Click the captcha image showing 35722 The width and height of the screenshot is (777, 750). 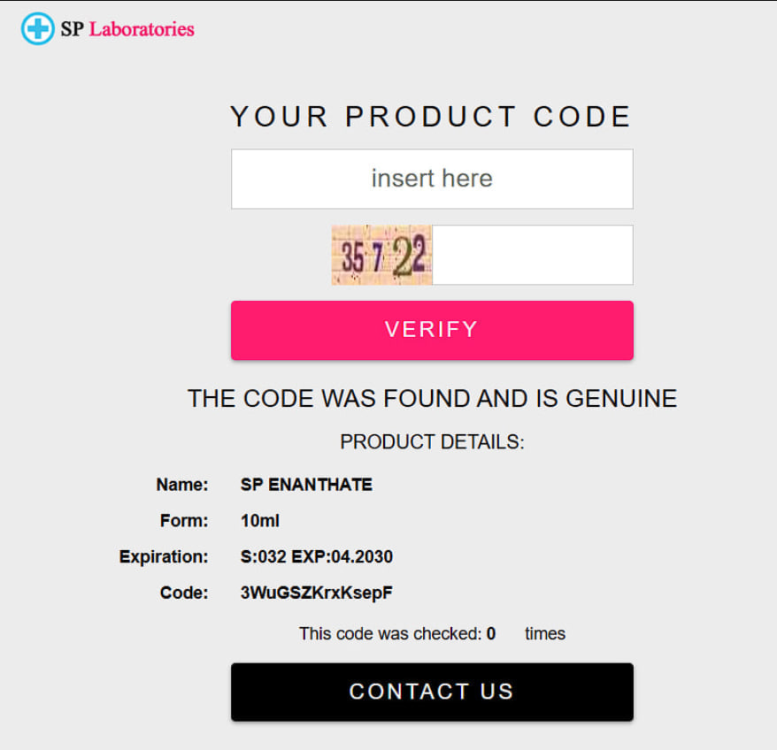coord(382,255)
